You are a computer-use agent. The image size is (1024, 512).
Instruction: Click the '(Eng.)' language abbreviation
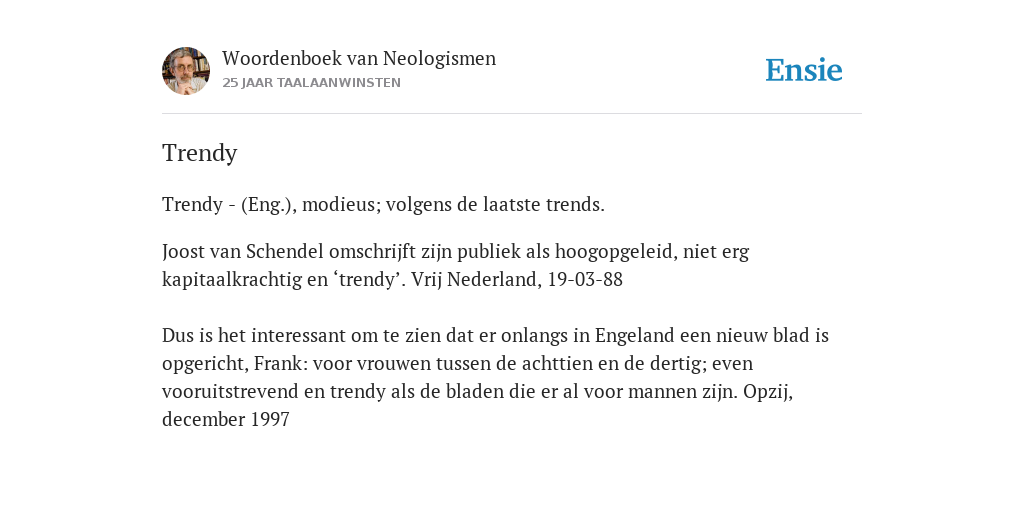(269, 205)
